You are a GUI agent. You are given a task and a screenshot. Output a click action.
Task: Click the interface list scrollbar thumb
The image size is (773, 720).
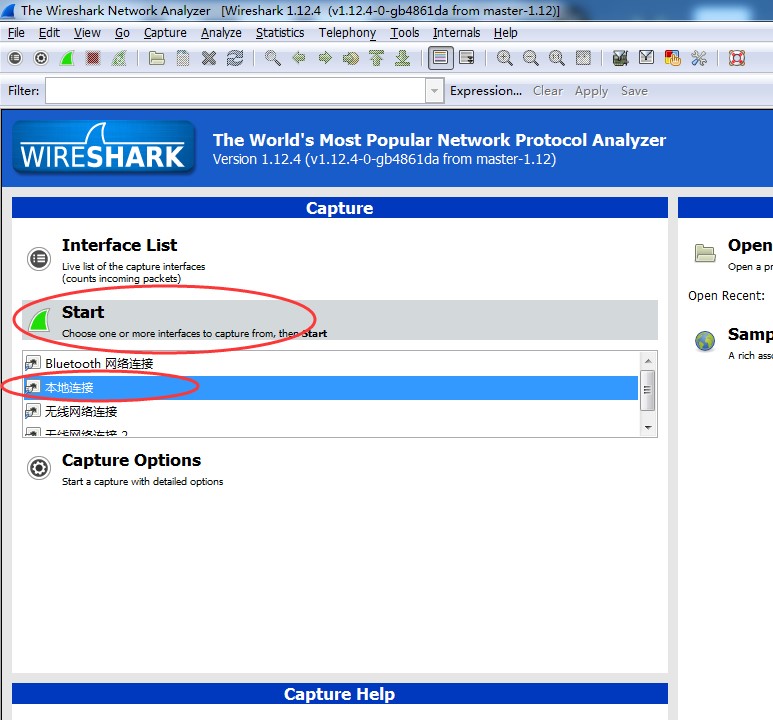click(647, 390)
